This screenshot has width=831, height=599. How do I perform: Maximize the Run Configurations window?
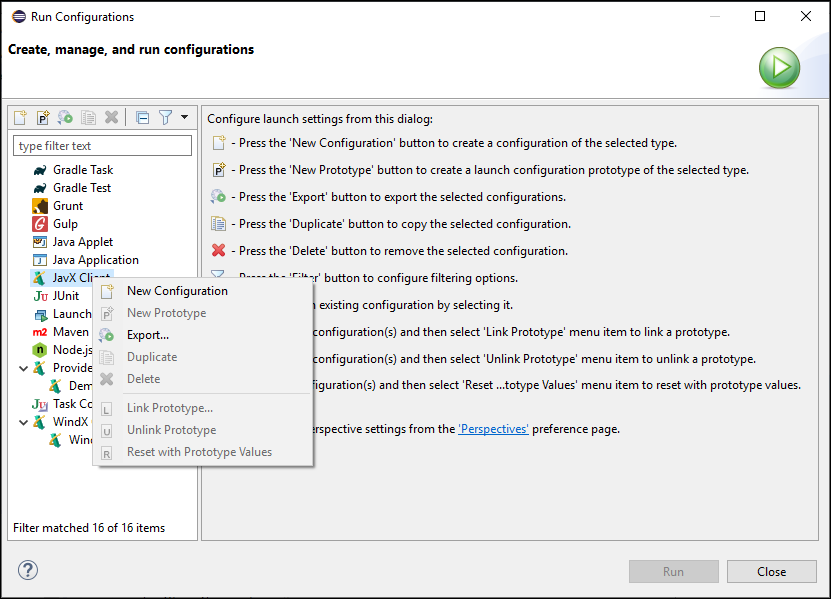click(760, 16)
